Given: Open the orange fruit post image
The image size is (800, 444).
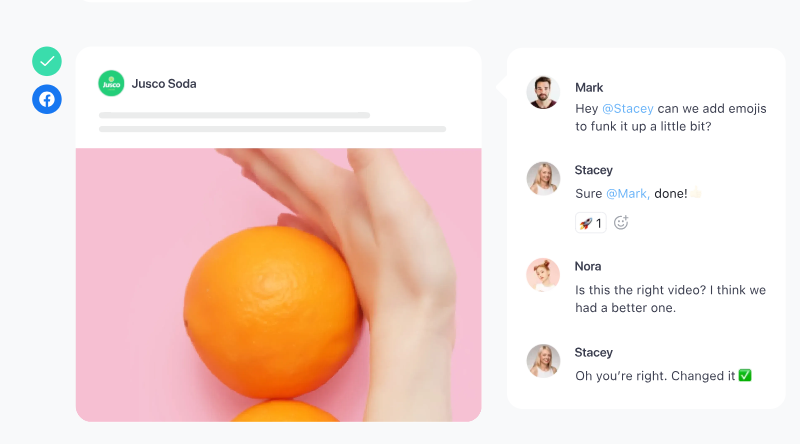Looking at the screenshot, I should [x=279, y=285].
